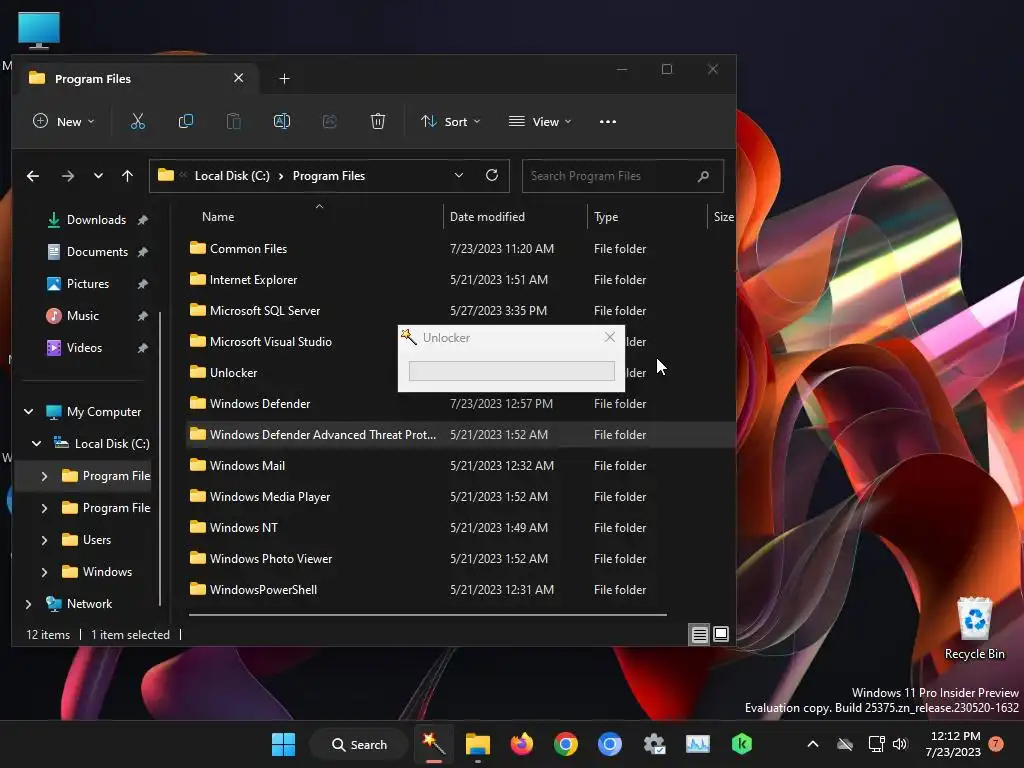The height and width of the screenshot is (768, 1024).
Task: Click the resource monitor graph taskbar icon
Action: tap(698, 744)
